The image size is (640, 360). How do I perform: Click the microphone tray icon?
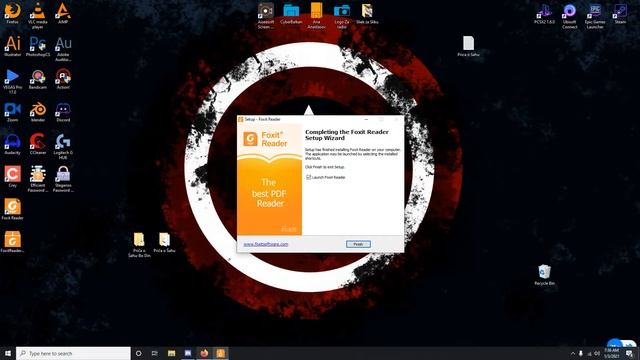581,353
